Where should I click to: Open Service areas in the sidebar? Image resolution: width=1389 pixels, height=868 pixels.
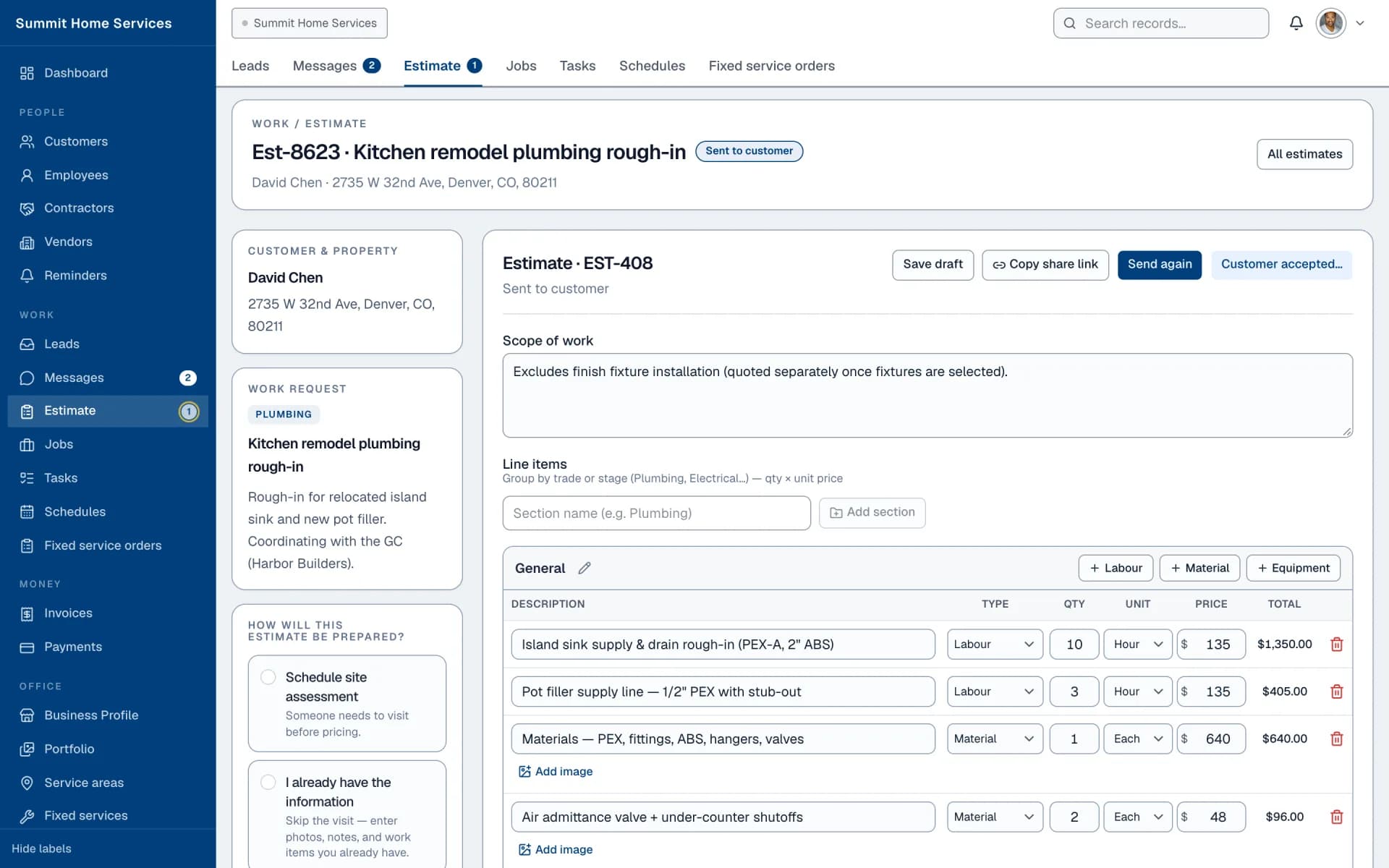click(x=108, y=783)
